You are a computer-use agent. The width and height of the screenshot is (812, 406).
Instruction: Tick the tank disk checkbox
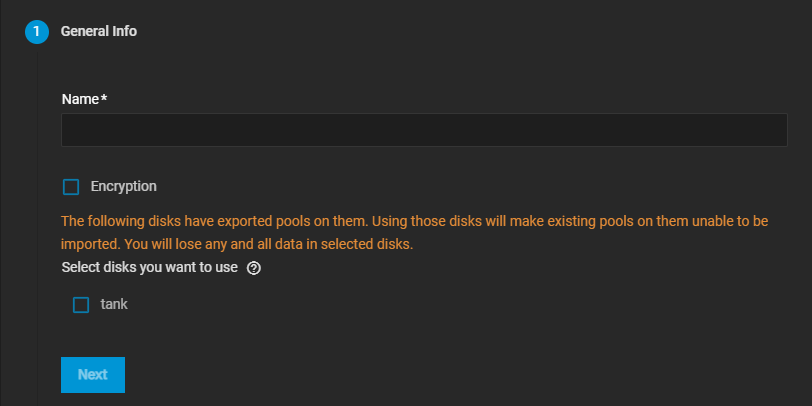[81, 305]
